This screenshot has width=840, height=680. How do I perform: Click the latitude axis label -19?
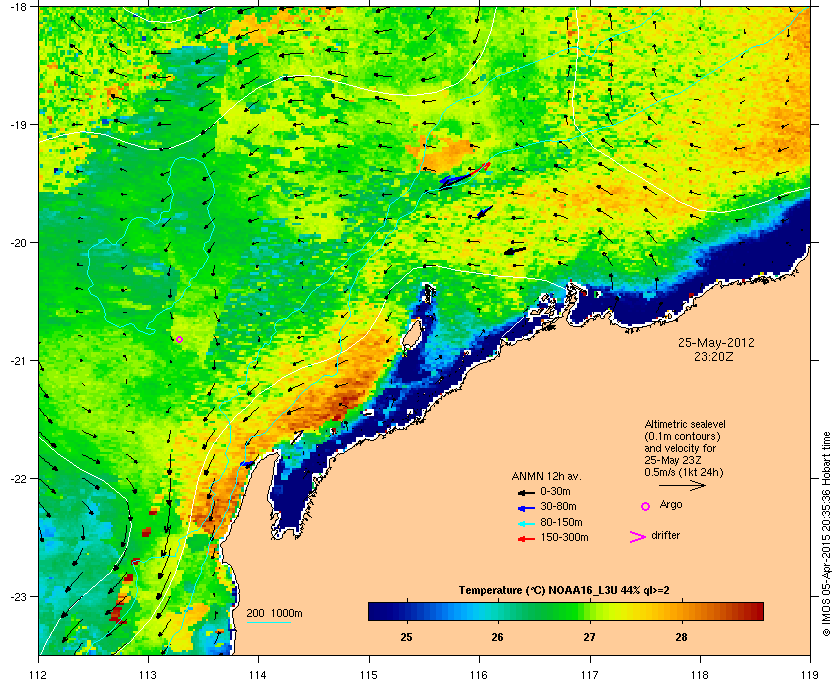(18, 124)
